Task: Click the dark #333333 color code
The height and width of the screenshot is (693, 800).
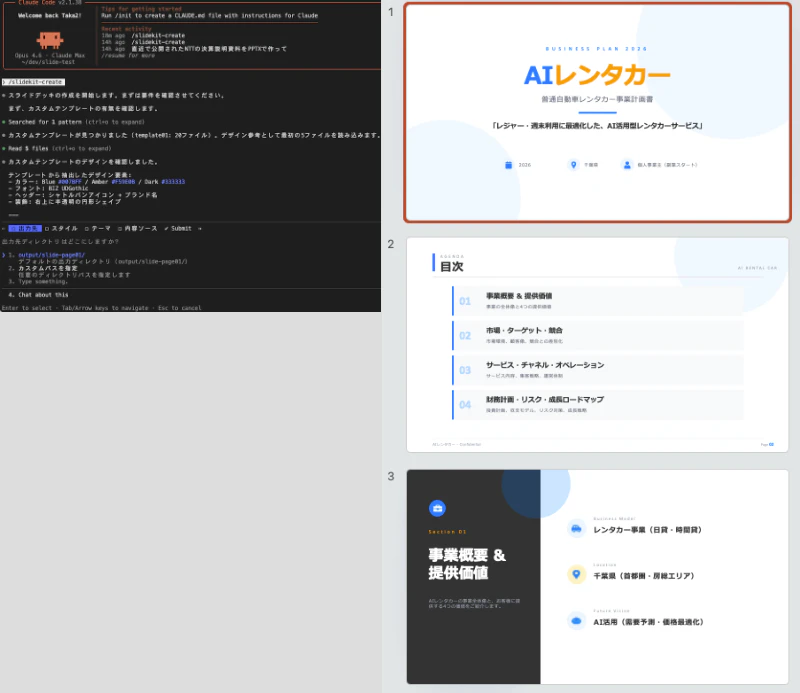Action: click(x=173, y=182)
